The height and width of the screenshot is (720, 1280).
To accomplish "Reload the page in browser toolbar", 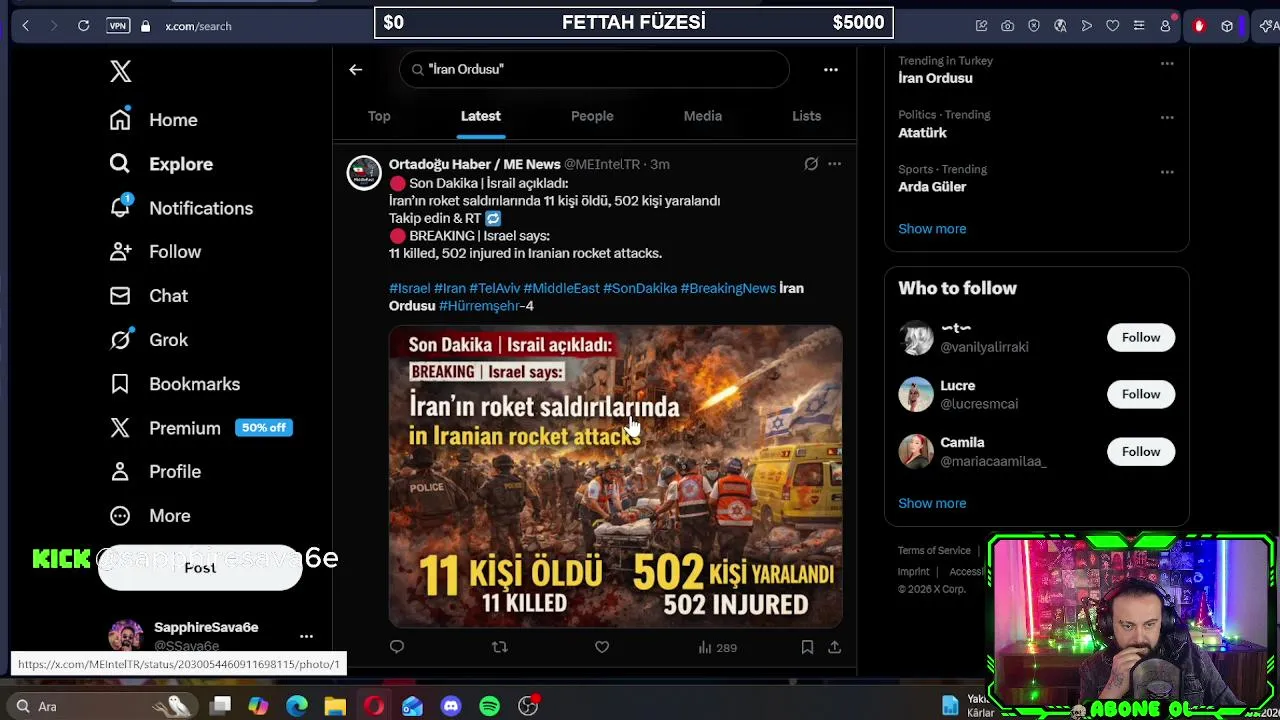I will 84,26.
